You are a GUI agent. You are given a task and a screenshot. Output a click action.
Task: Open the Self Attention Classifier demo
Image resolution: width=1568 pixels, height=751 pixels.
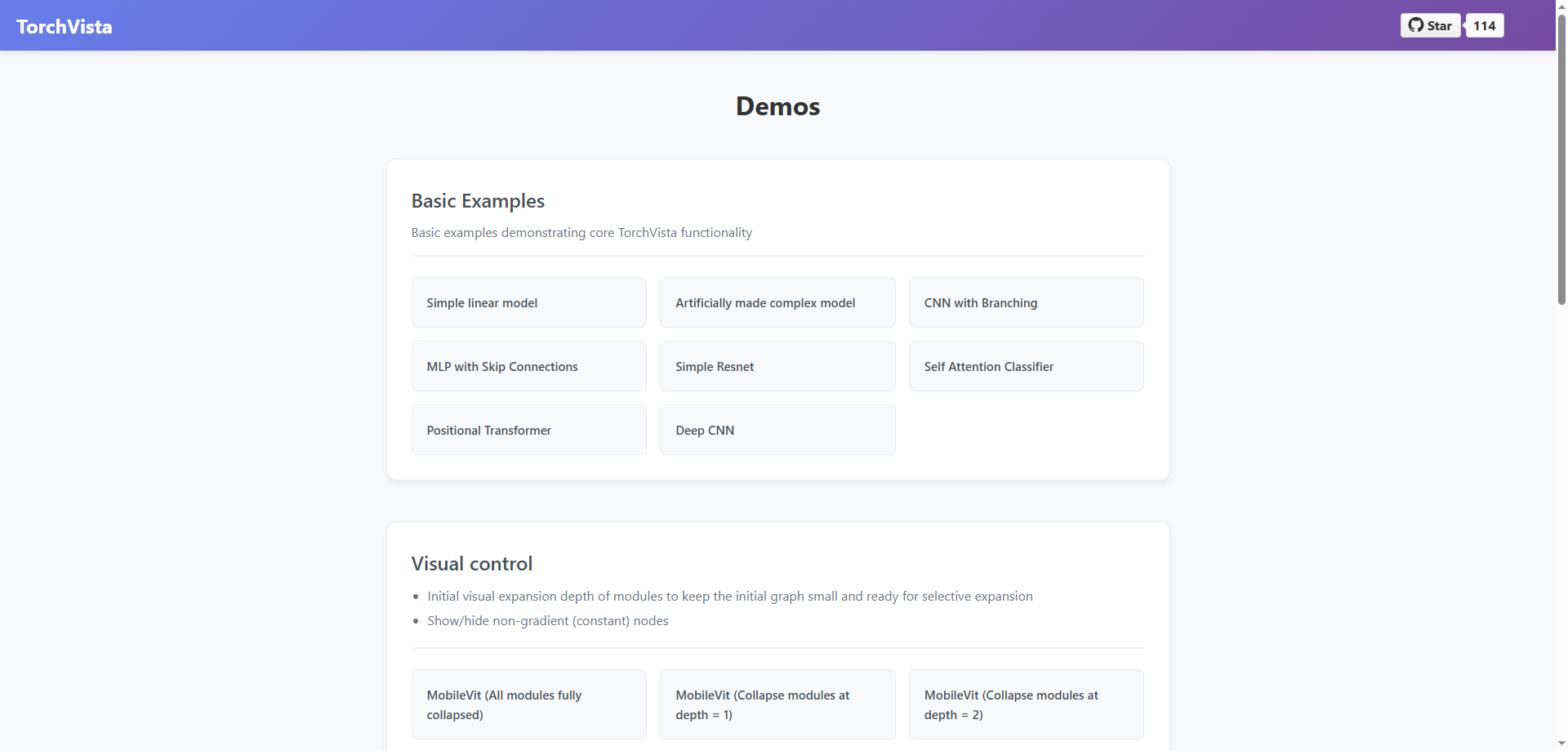[1026, 366]
